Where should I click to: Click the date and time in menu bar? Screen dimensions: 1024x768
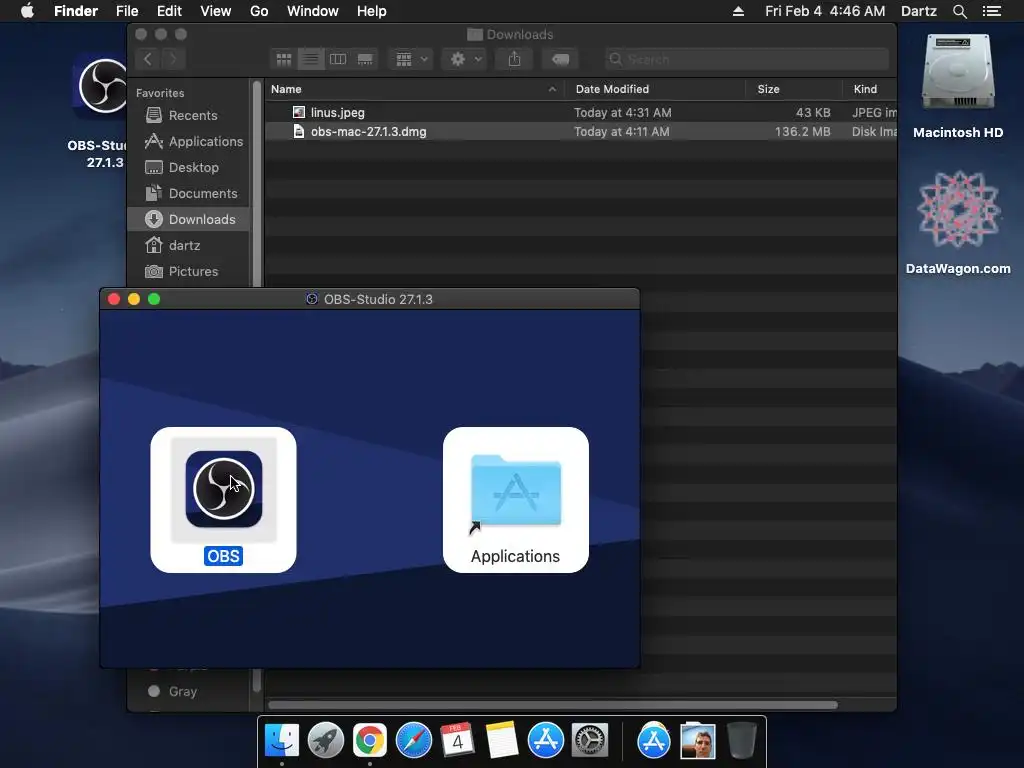825,11
